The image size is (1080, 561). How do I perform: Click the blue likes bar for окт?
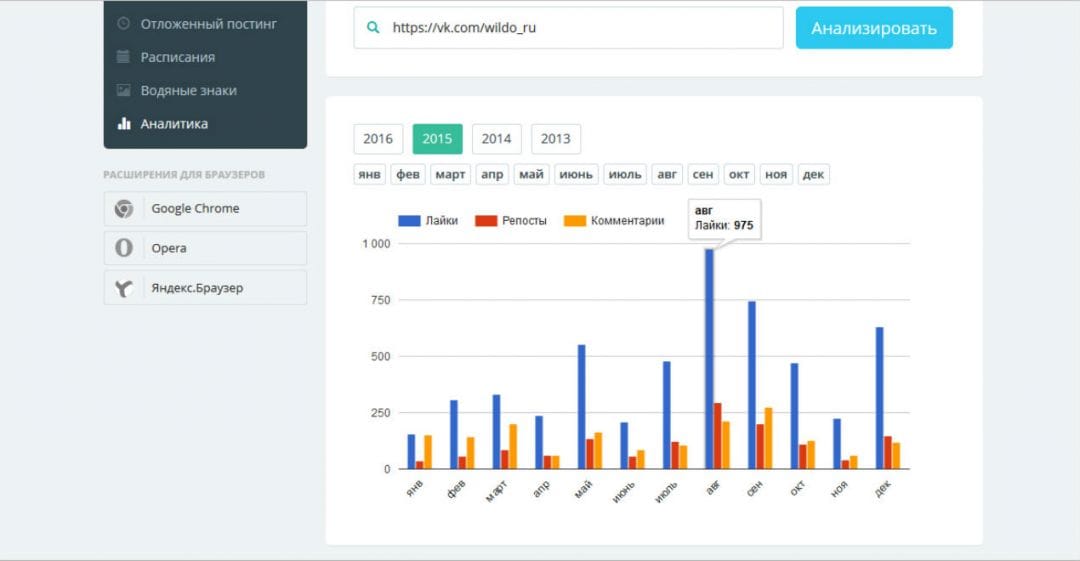coord(795,416)
